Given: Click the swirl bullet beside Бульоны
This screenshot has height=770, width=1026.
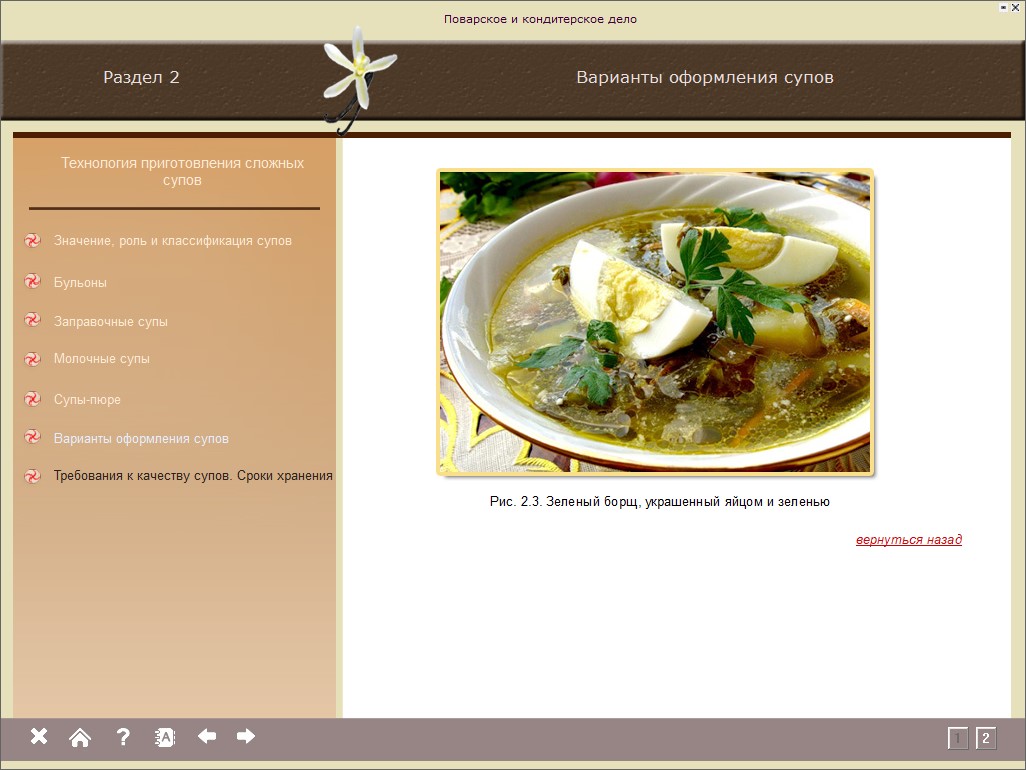Looking at the screenshot, I should [x=32, y=282].
